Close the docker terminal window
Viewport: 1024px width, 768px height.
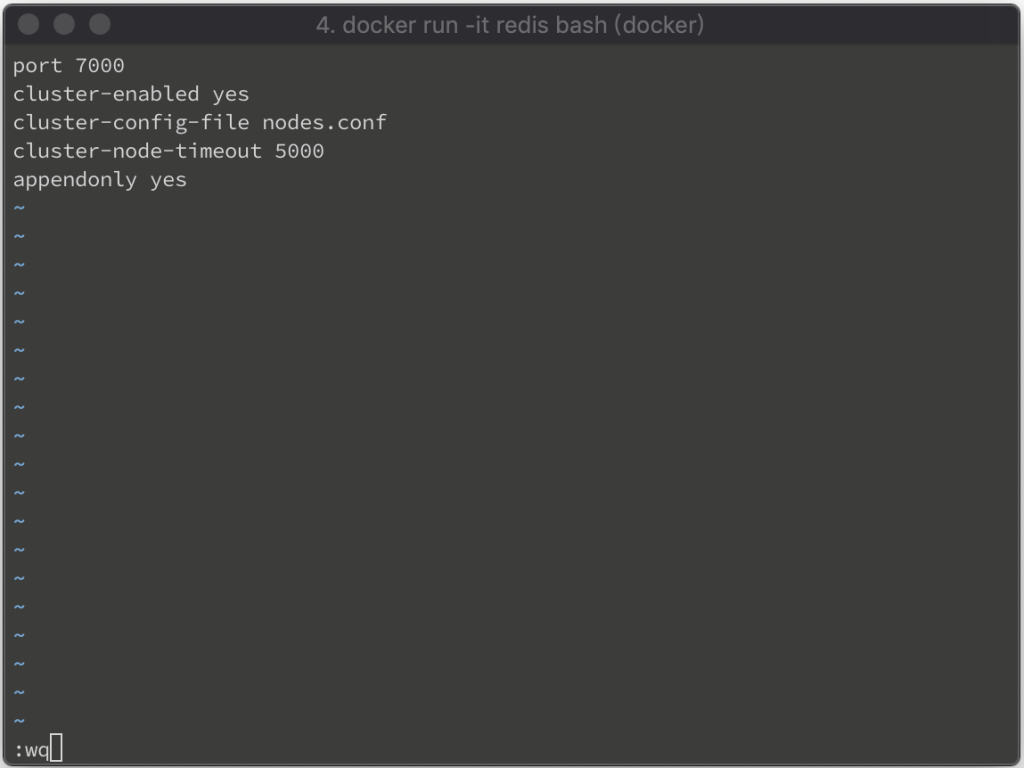pos(28,24)
